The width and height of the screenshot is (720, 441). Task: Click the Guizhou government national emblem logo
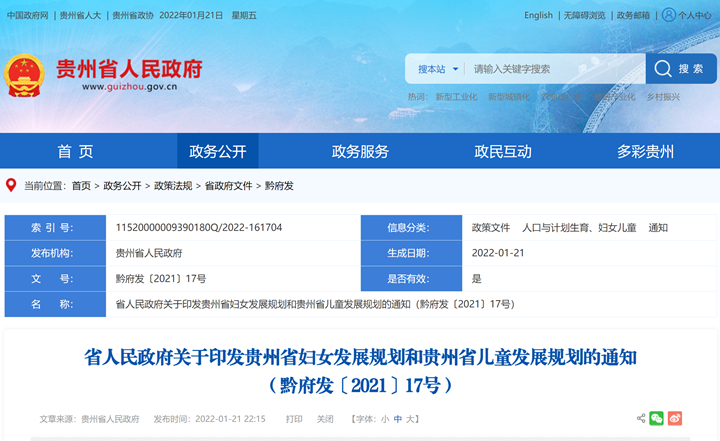[24, 76]
